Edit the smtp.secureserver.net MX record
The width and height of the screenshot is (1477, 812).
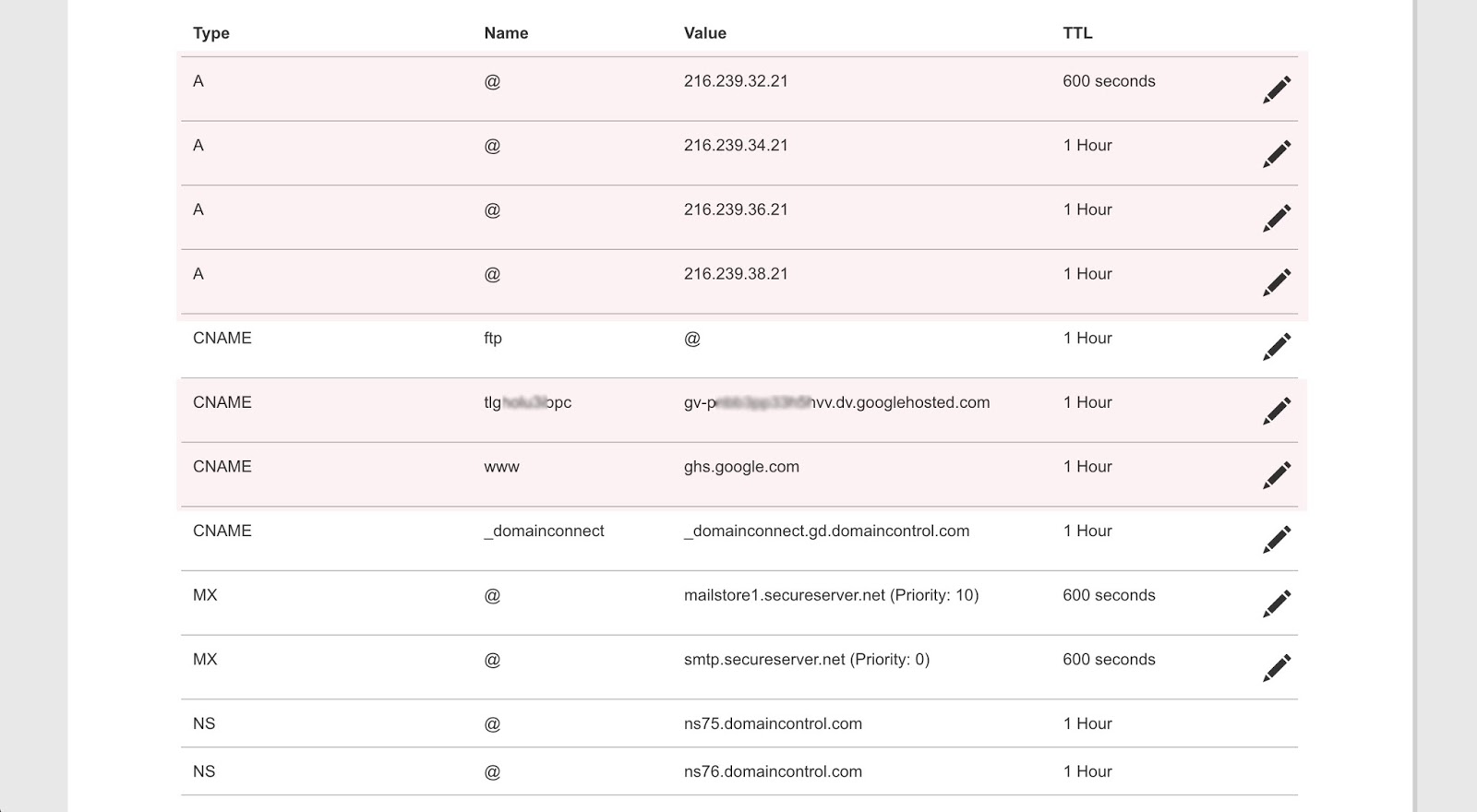1277,667
